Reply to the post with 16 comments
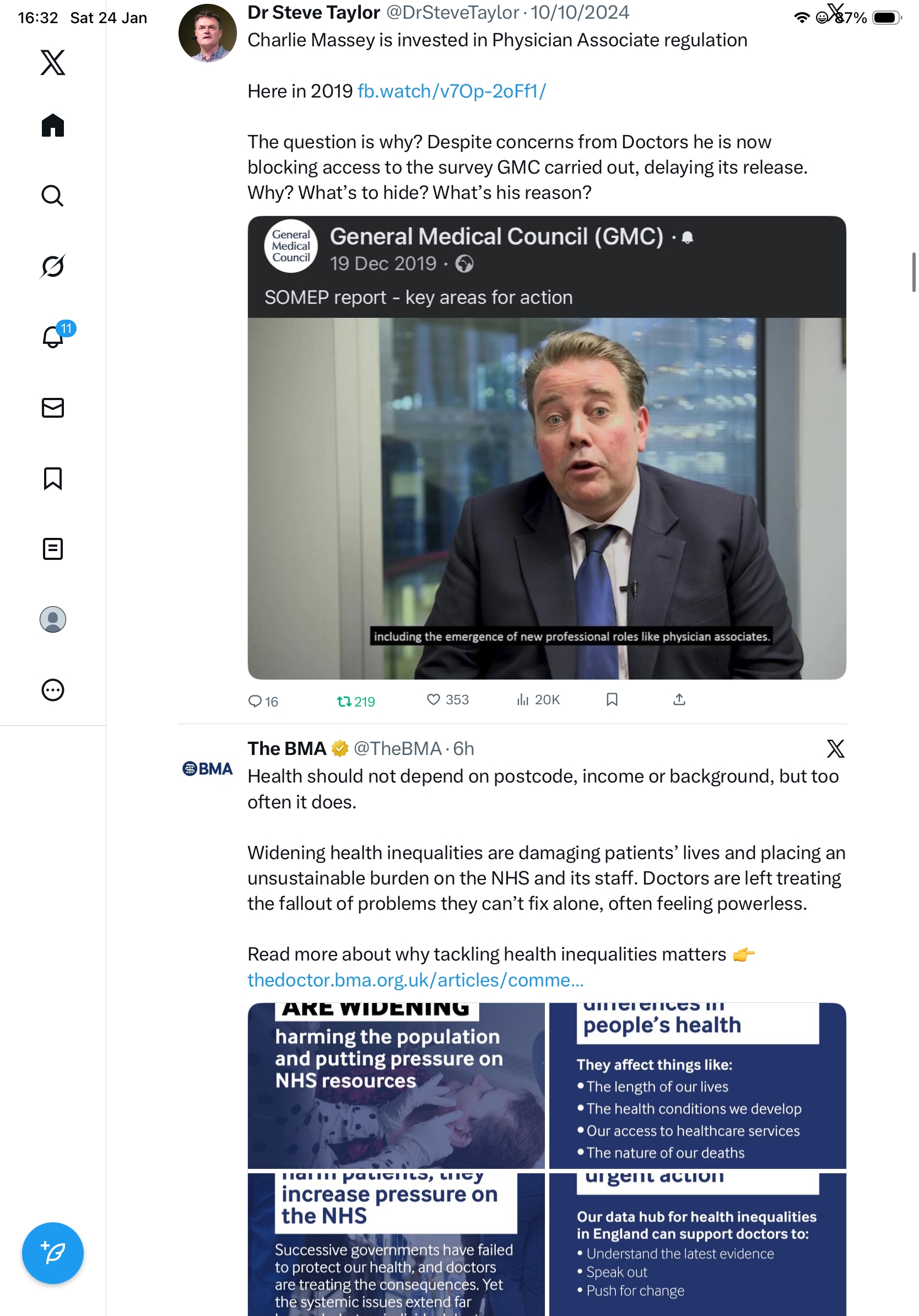Viewport: 919px width, 1316px height. [262, 701]
